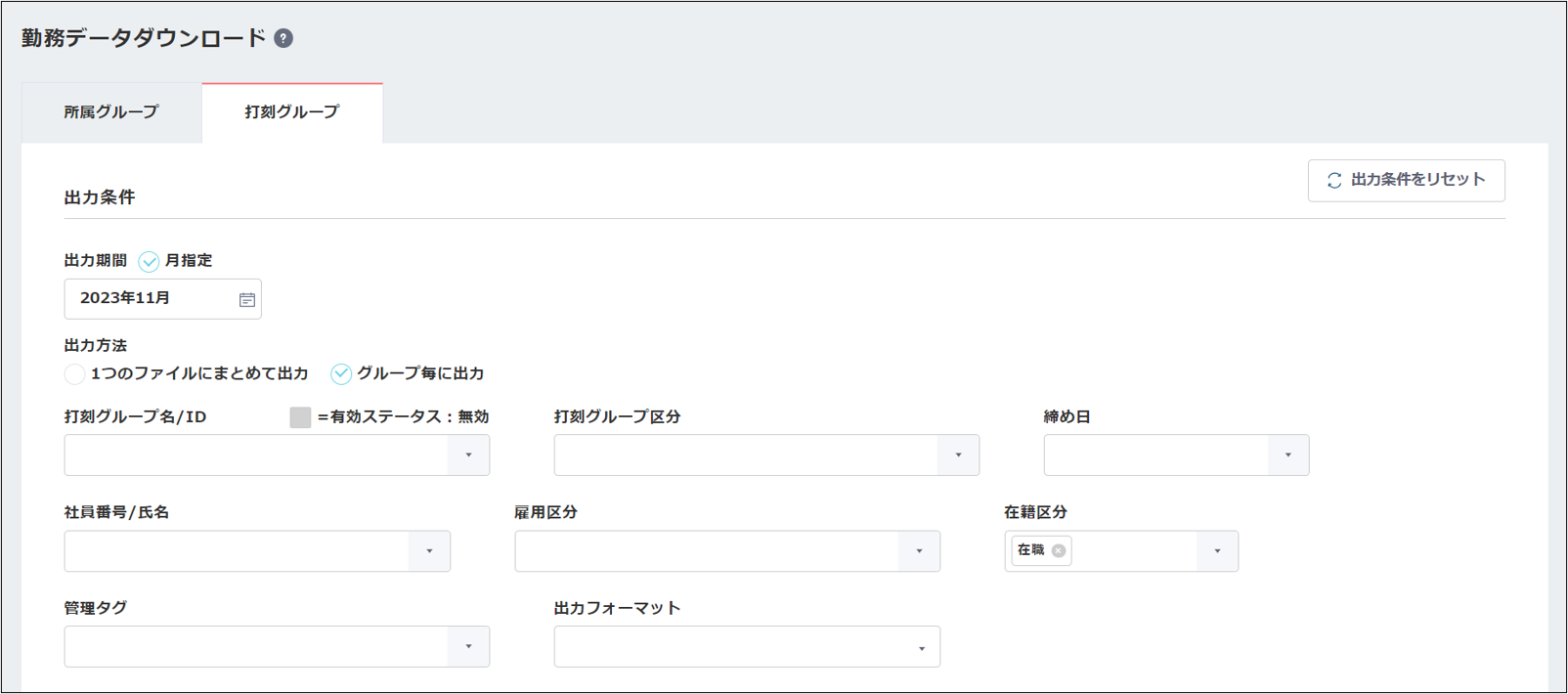This screenshot has height=694, width=1568.
Task: Click the 2023年11月 date input field
Action: (x=147, y=299)
